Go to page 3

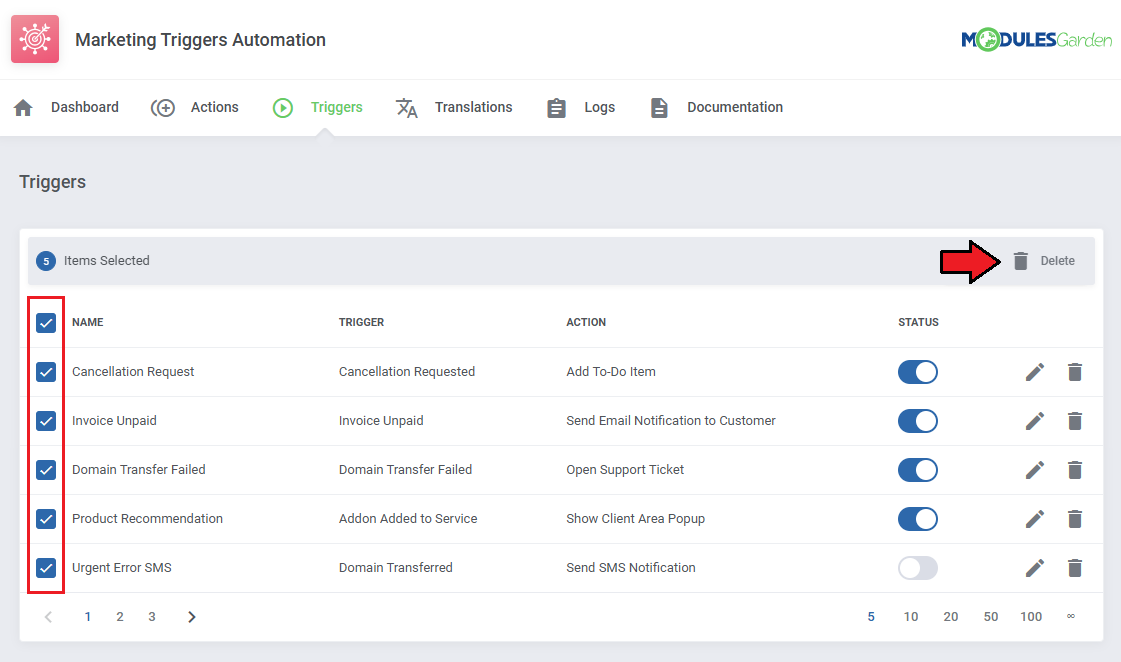[152, 617]
